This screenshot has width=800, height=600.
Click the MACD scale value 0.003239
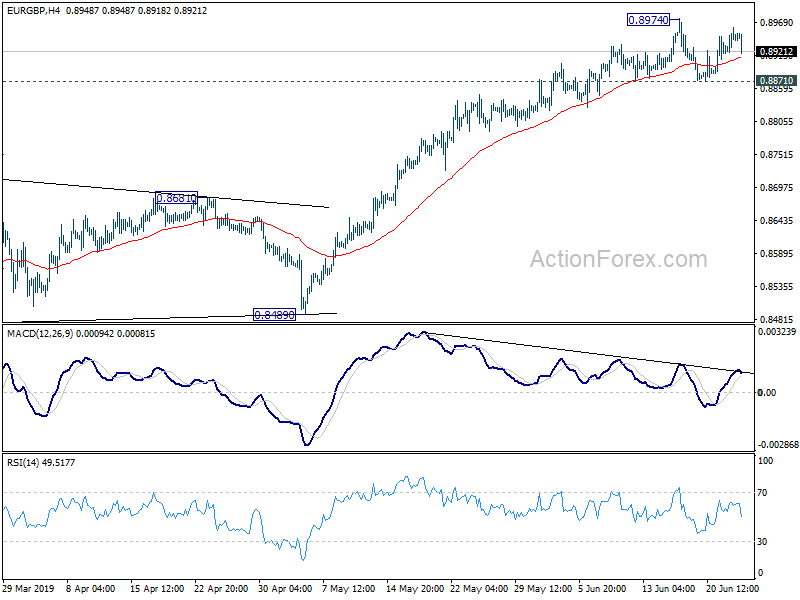pyautogui.click(x=777, y=332)
